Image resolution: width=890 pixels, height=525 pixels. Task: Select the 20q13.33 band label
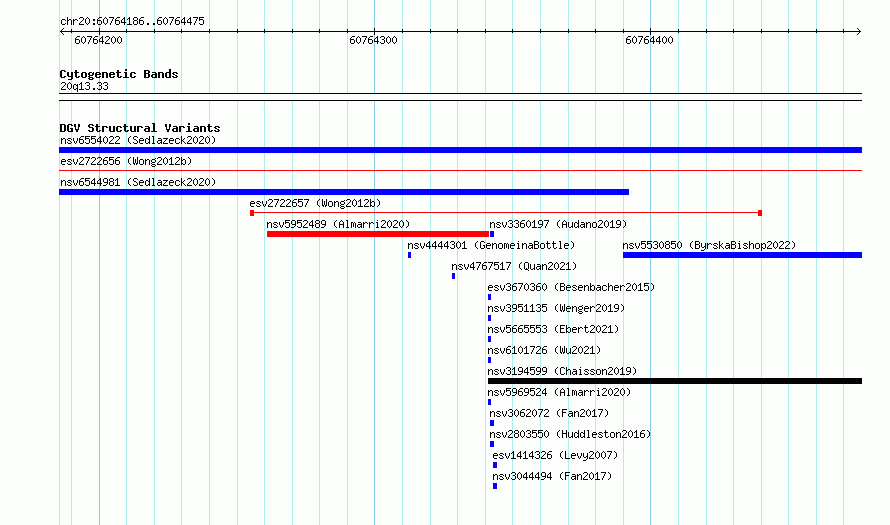[84, 86]
